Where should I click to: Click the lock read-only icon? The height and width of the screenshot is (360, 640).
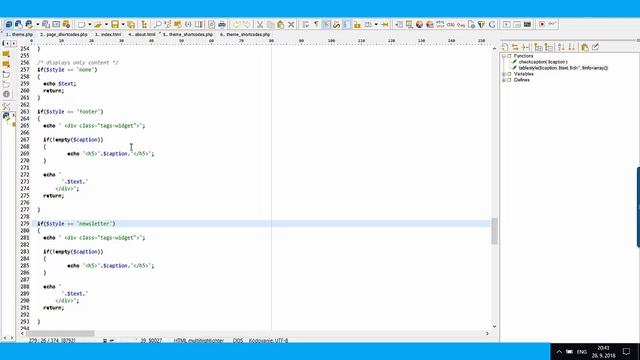[357, 24]
